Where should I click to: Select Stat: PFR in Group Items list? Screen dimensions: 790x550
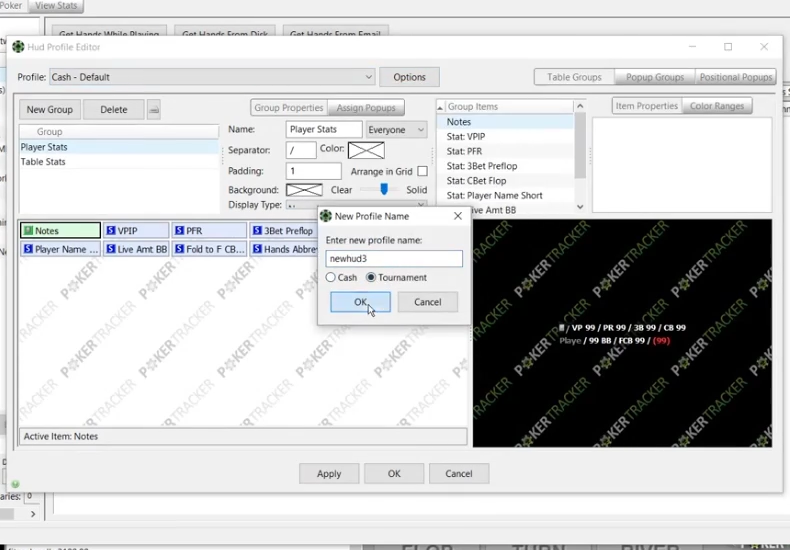[x=505, y=151]
